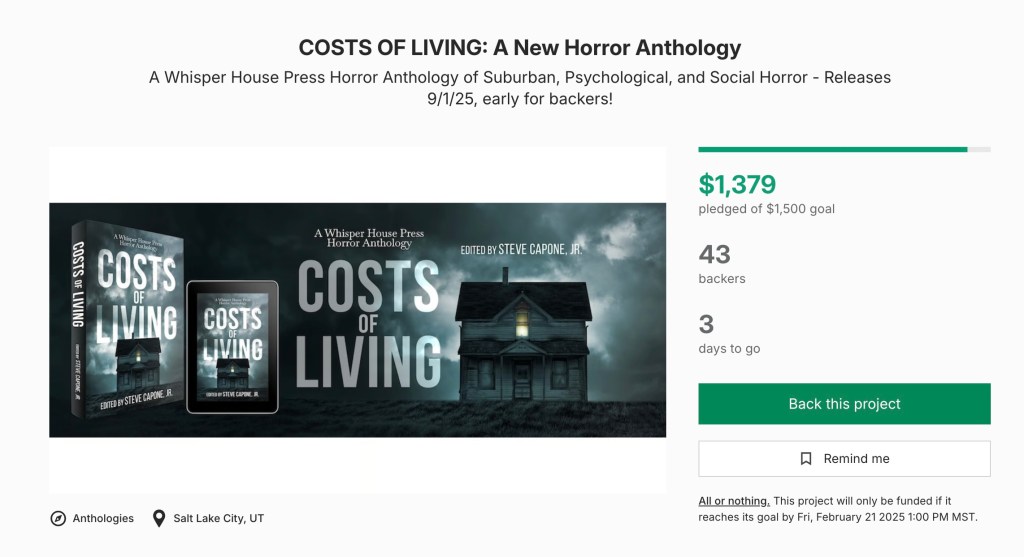Open the All or nothing link
This screenshot has width=1024, height=557.
734,501
